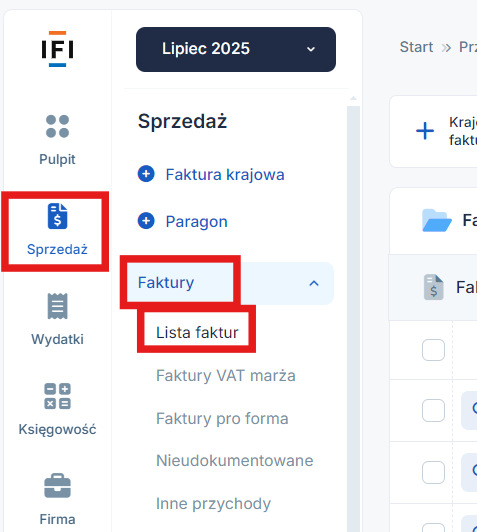
Task: Select the Sprzedaż invoice icon in sidebar
Action: point(57,216)
